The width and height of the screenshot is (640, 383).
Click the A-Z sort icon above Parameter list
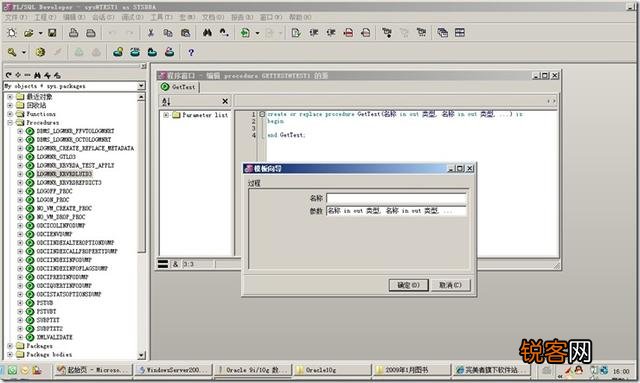(166, 101)
